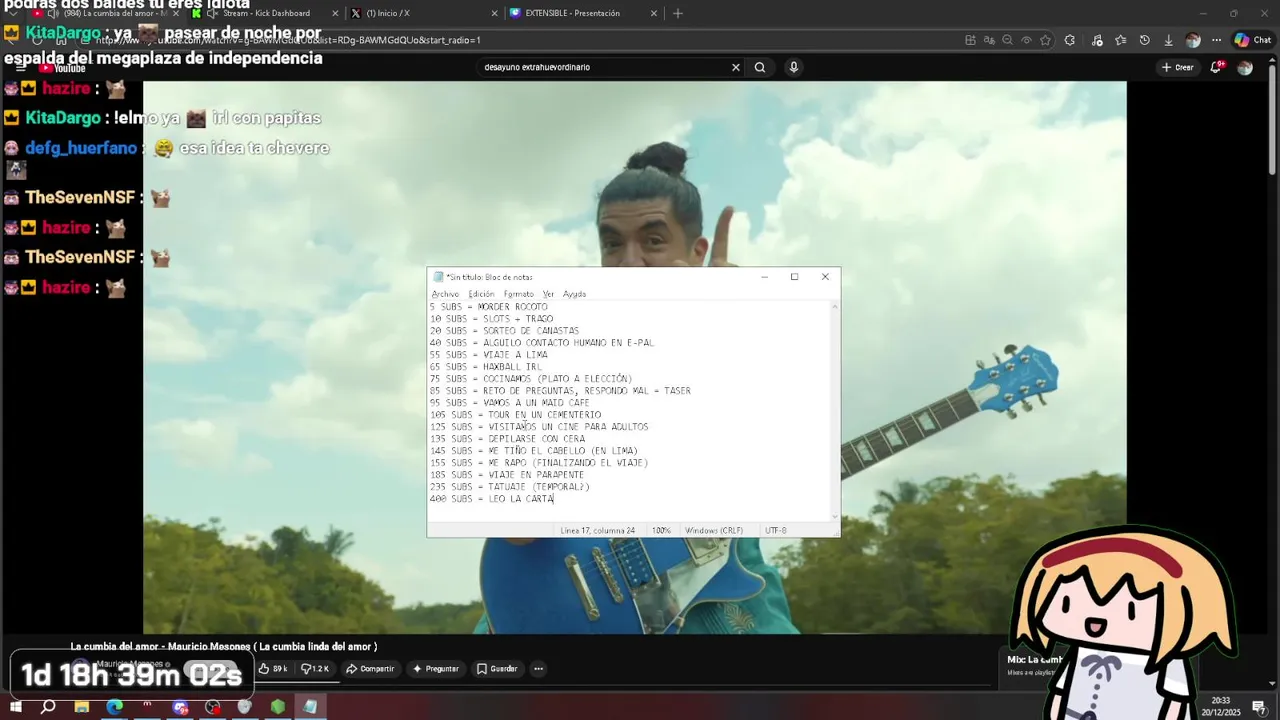Open the Archivo menu in Notepad
The height and width of the screenshot is (720, 1280).
[445, 294]
